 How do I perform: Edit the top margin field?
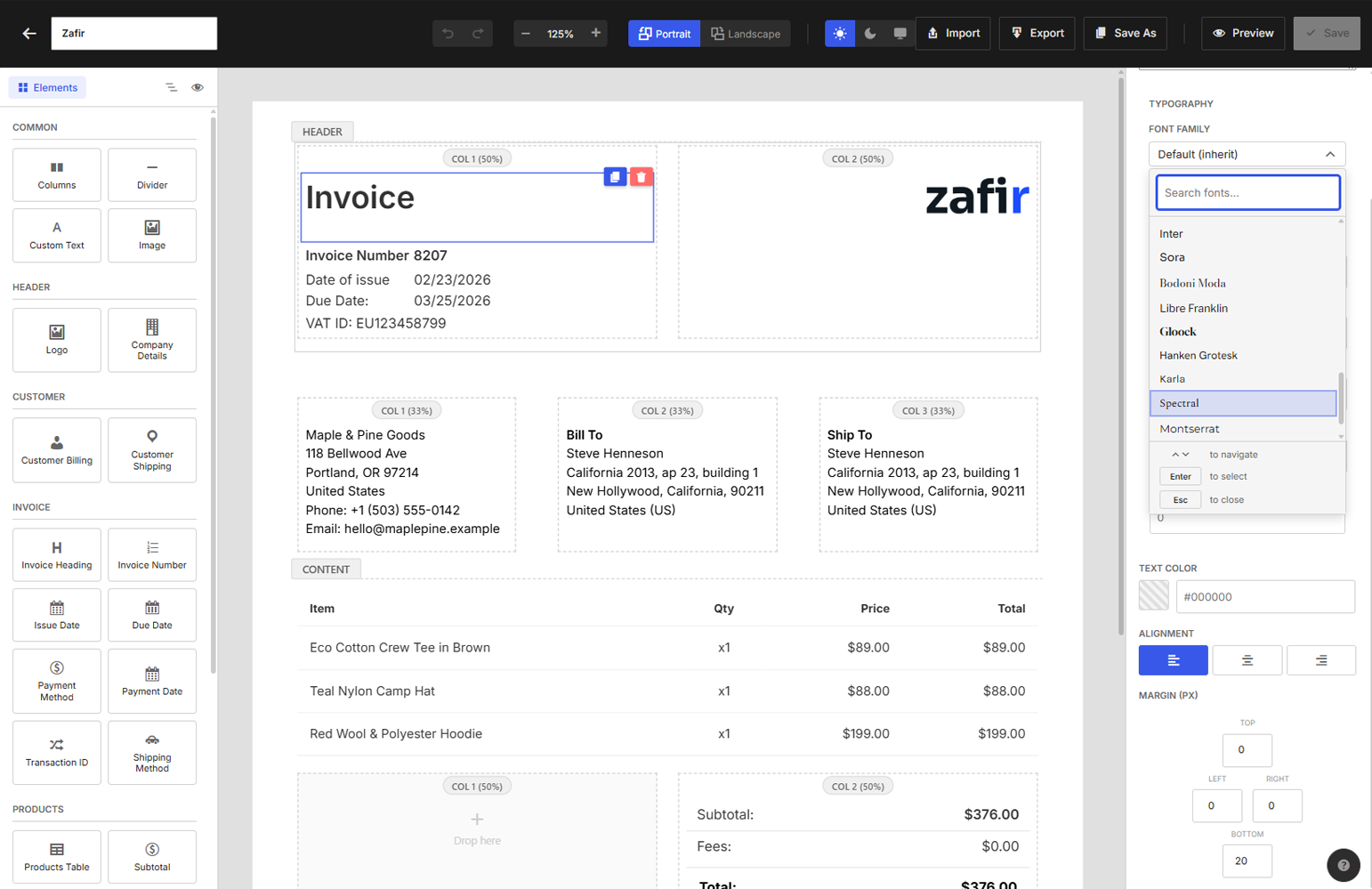pyautogui.click(x=1247, y=749)
